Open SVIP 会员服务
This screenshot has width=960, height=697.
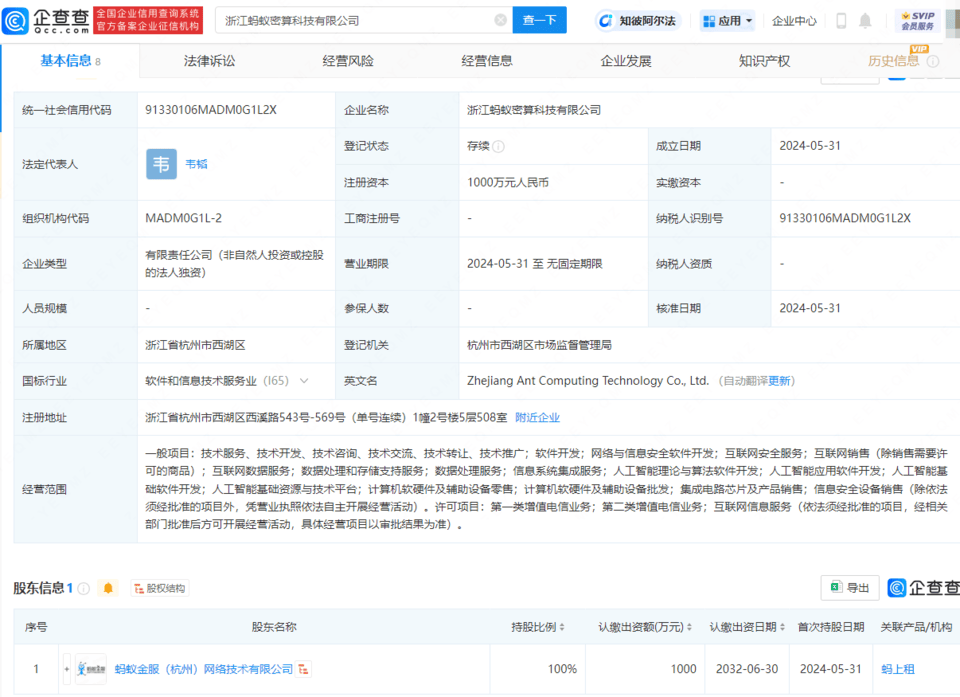(917, 21)
